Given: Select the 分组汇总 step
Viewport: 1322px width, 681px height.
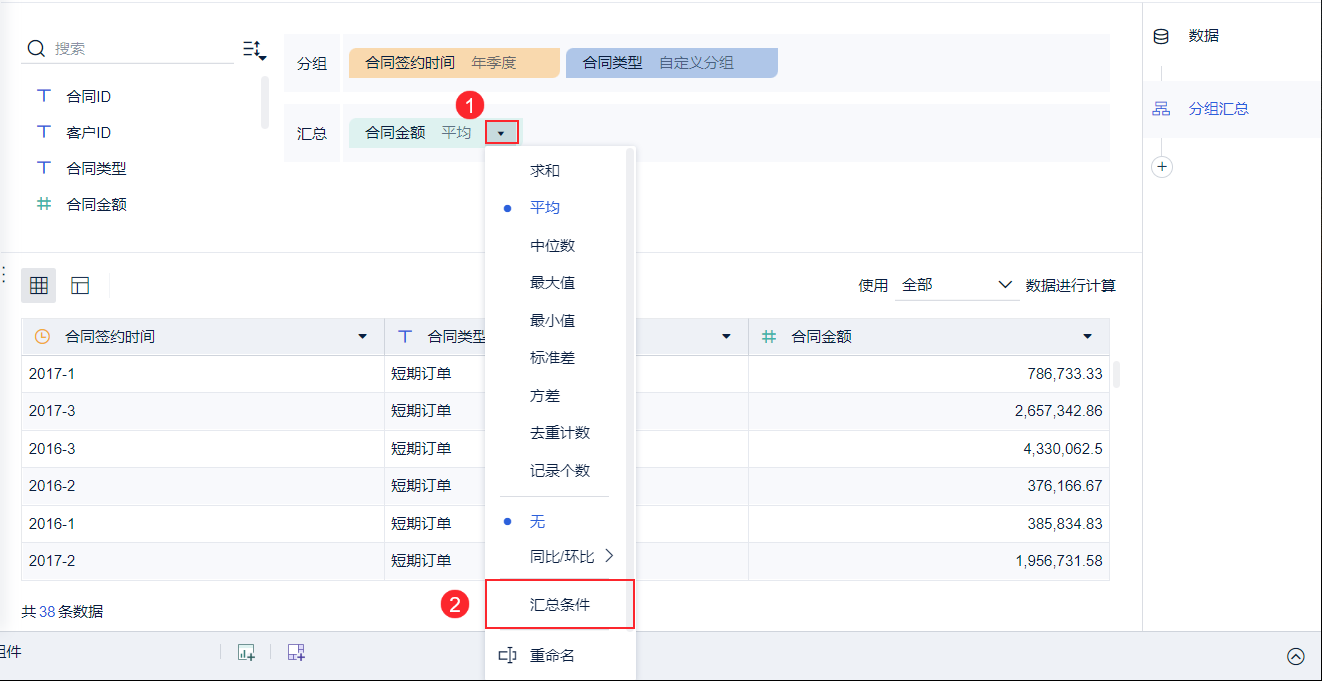Looking at the screenshot, I should (1217, 109).
